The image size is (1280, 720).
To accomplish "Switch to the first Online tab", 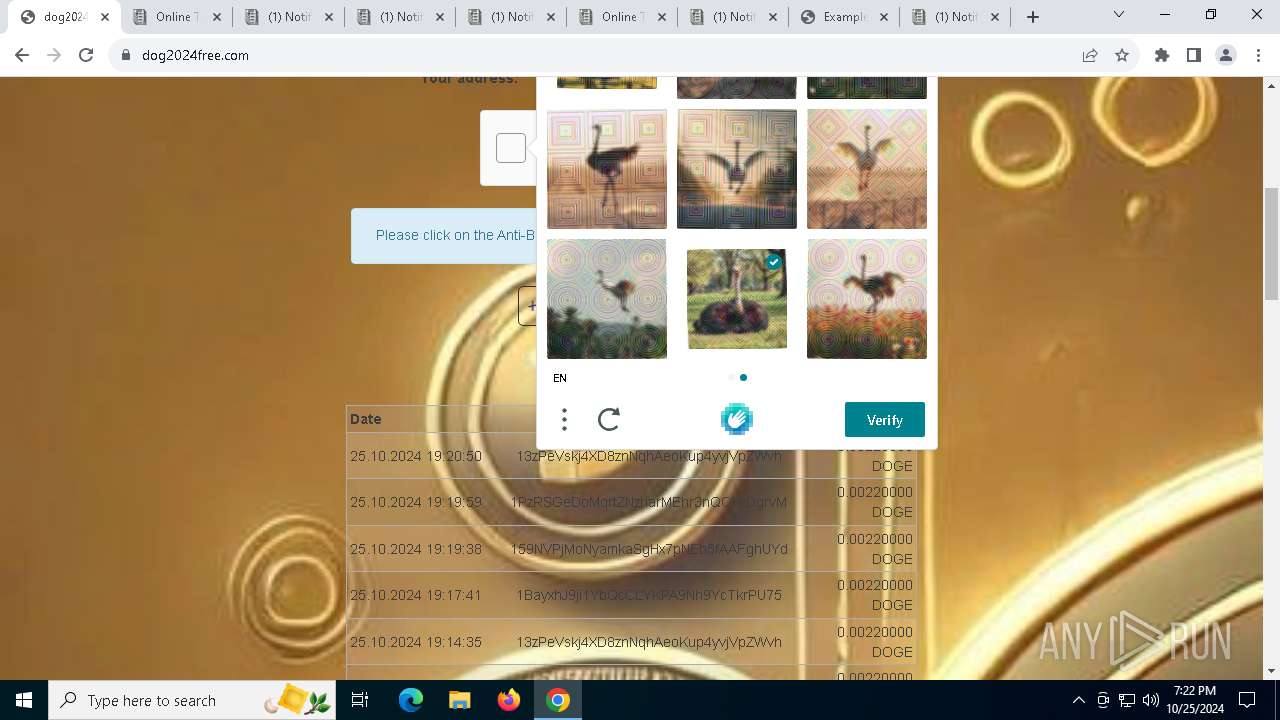I will [x=177, y=17].
